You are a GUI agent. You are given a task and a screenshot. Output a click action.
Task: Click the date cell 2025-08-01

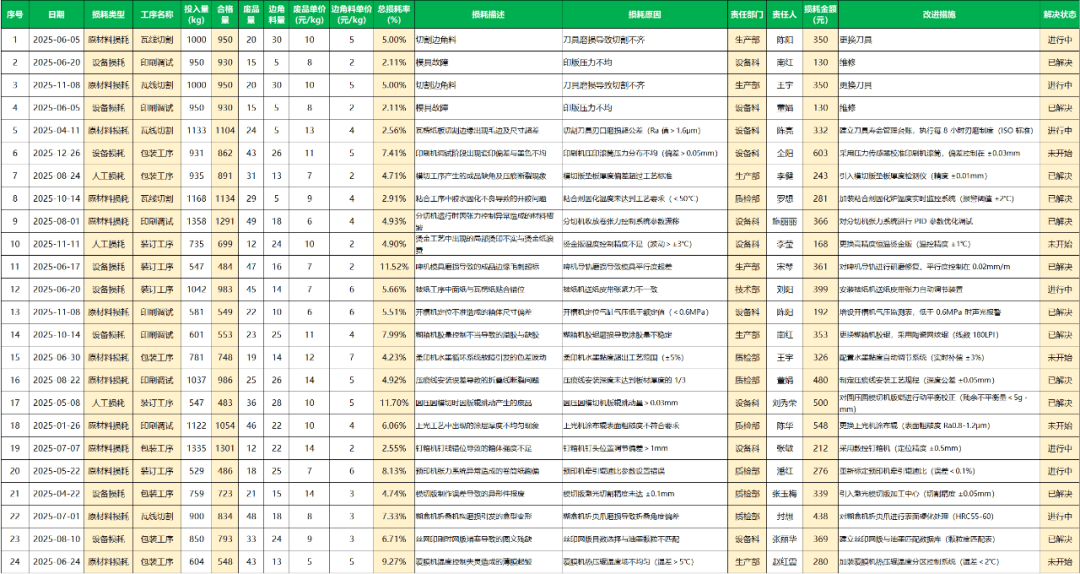(x=56, y=221)
